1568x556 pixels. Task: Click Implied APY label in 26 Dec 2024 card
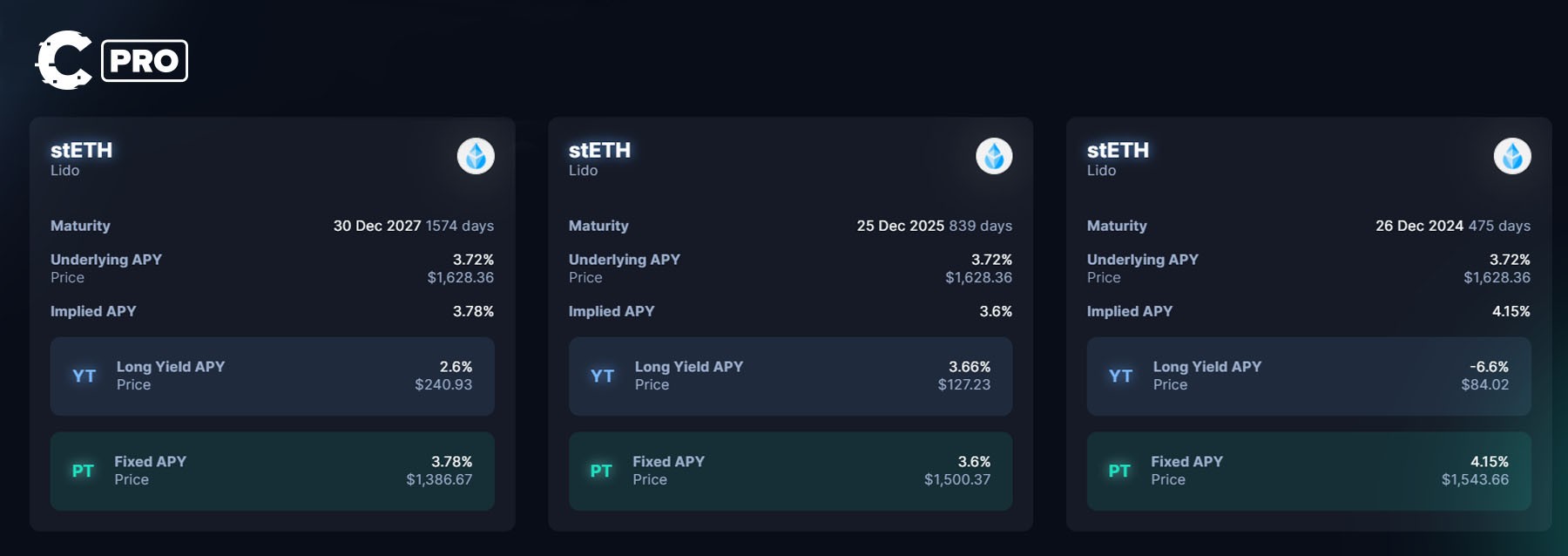pyautogui.click(x=1130, y=311)
